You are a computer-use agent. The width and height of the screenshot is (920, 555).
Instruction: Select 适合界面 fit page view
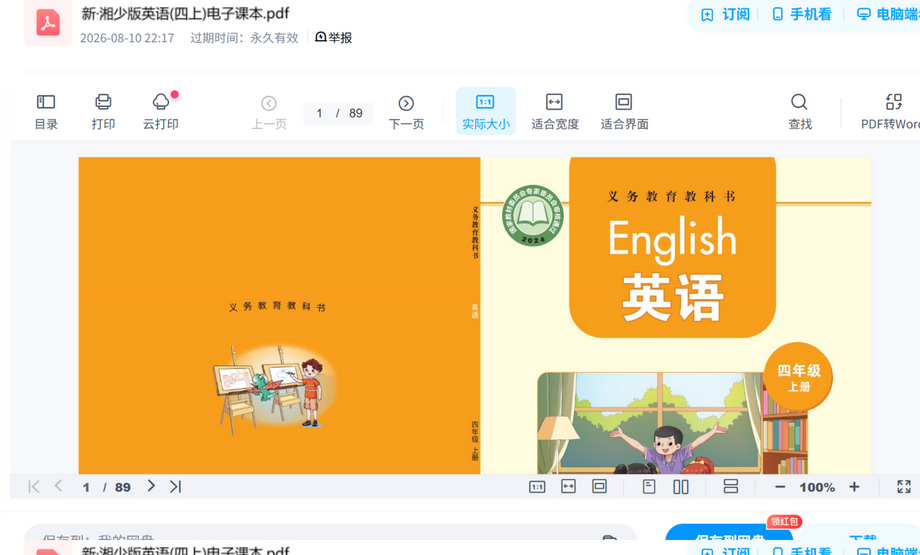coord(624,111)
